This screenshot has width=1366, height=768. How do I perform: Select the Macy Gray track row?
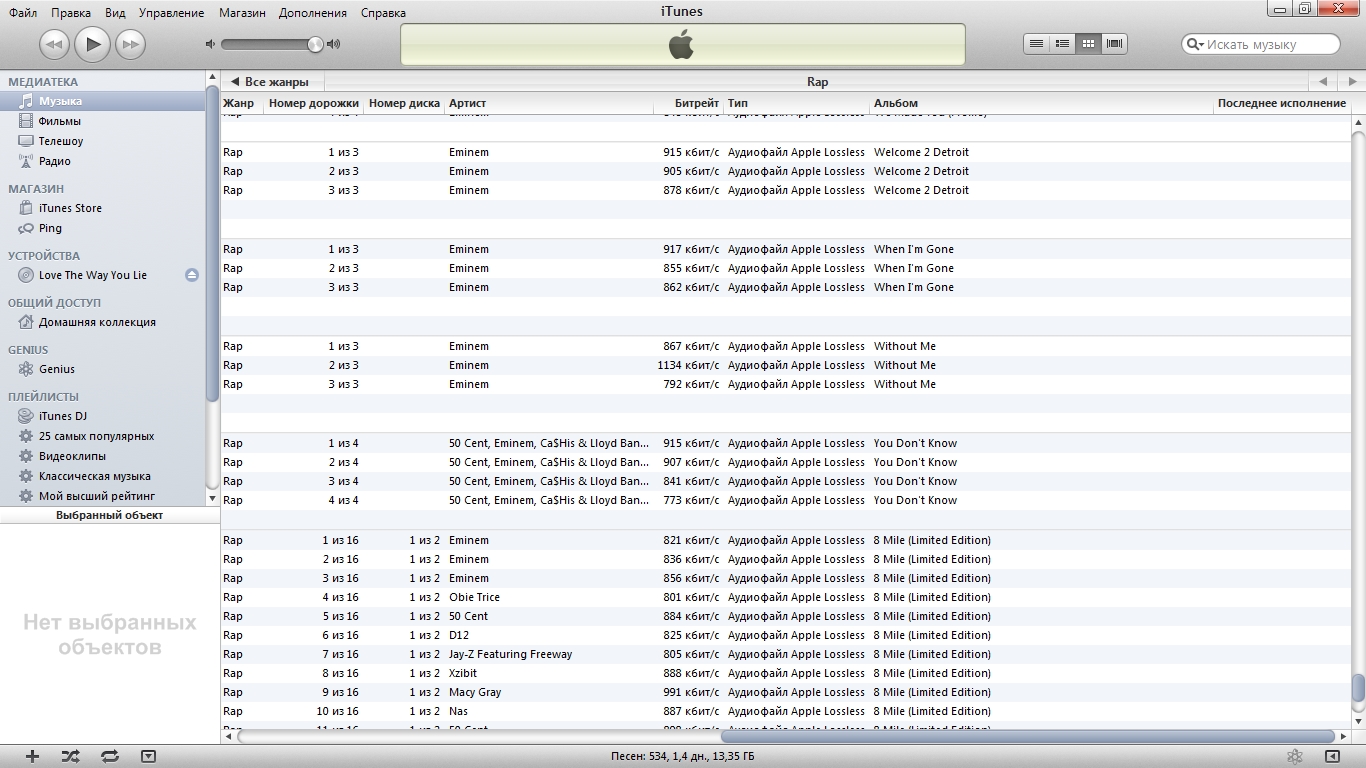tap(786, 692)
